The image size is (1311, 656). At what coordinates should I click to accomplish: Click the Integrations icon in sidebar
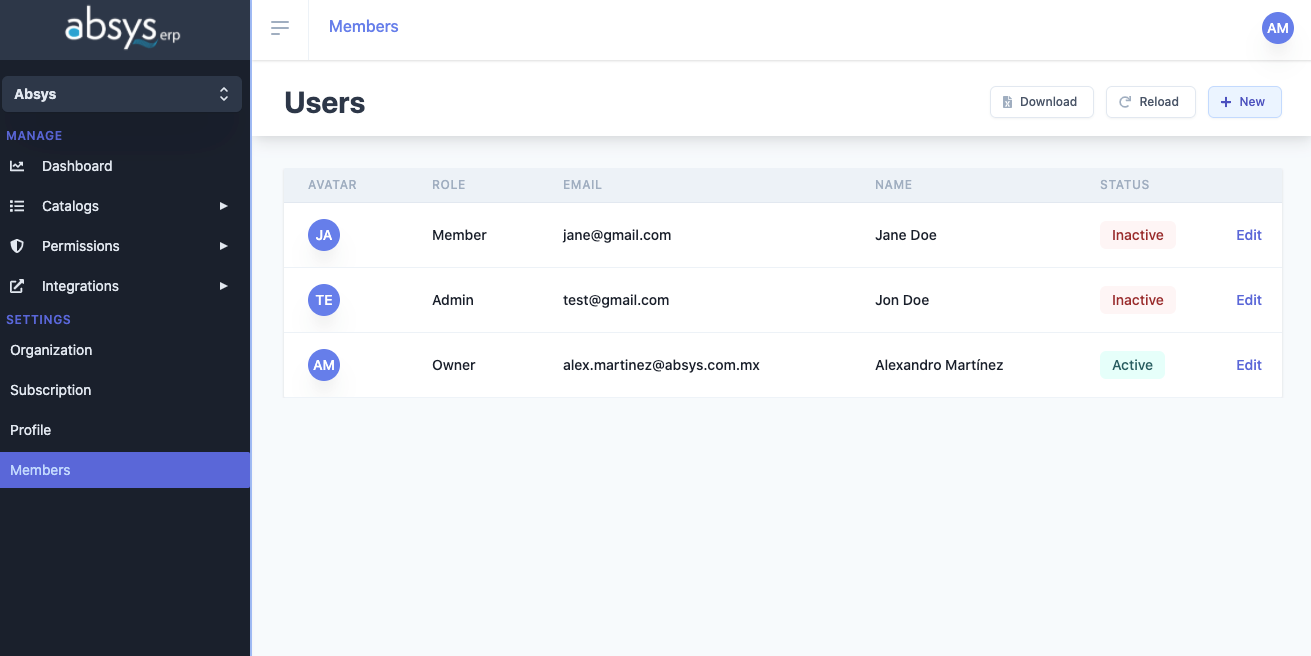tap(17, 286)
